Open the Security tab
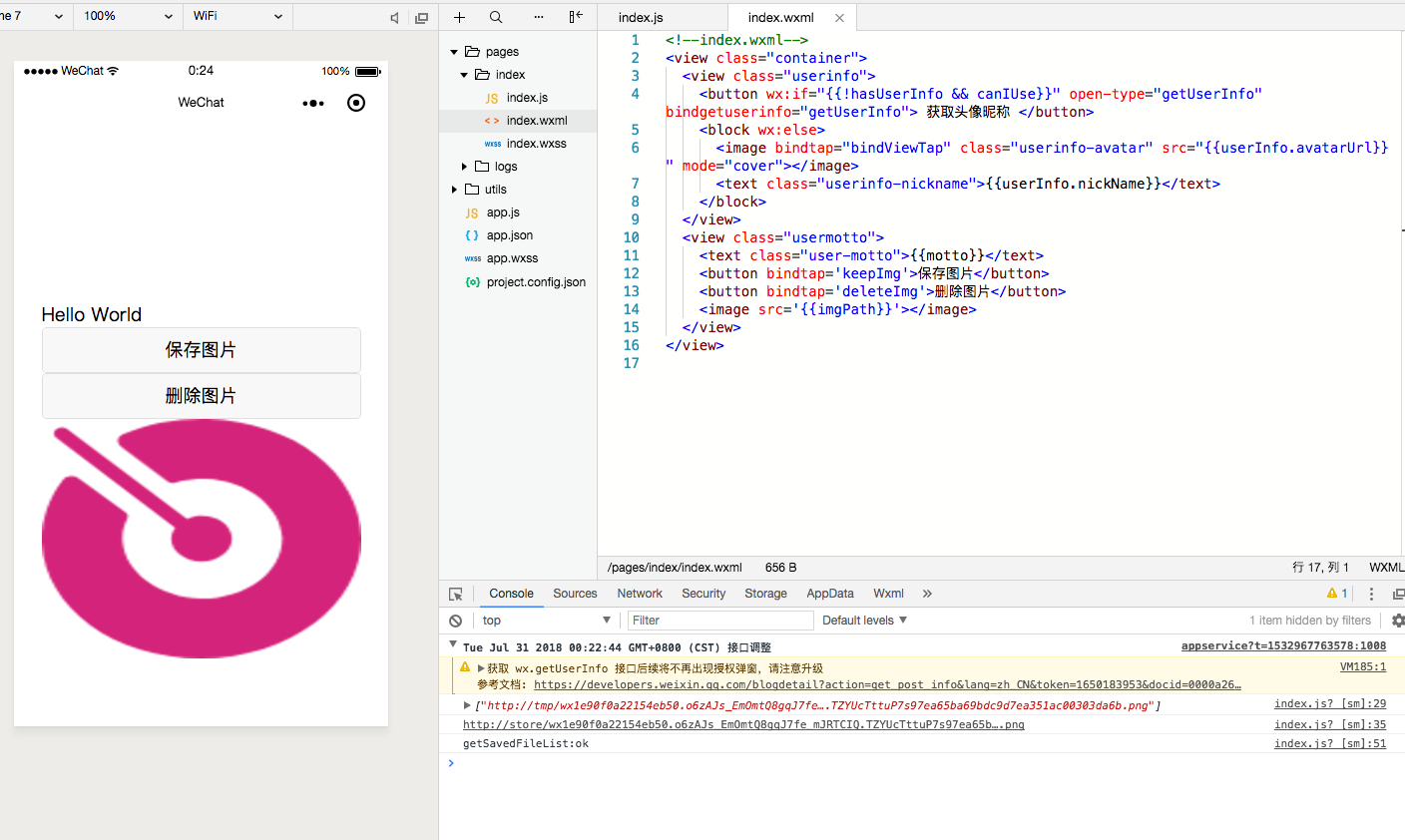 click(703, 594)
